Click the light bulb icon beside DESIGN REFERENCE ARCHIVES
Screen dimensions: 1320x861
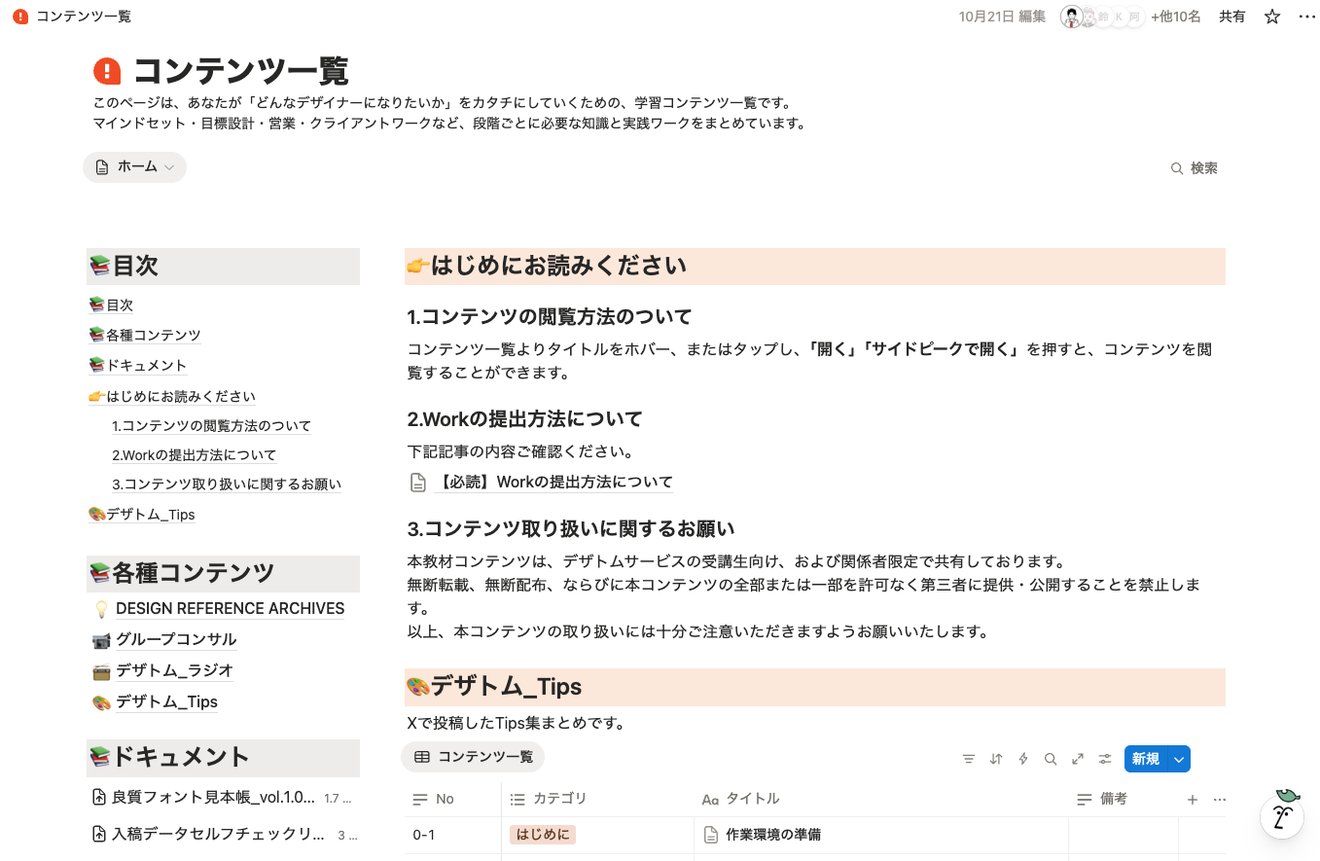(101, 608)
